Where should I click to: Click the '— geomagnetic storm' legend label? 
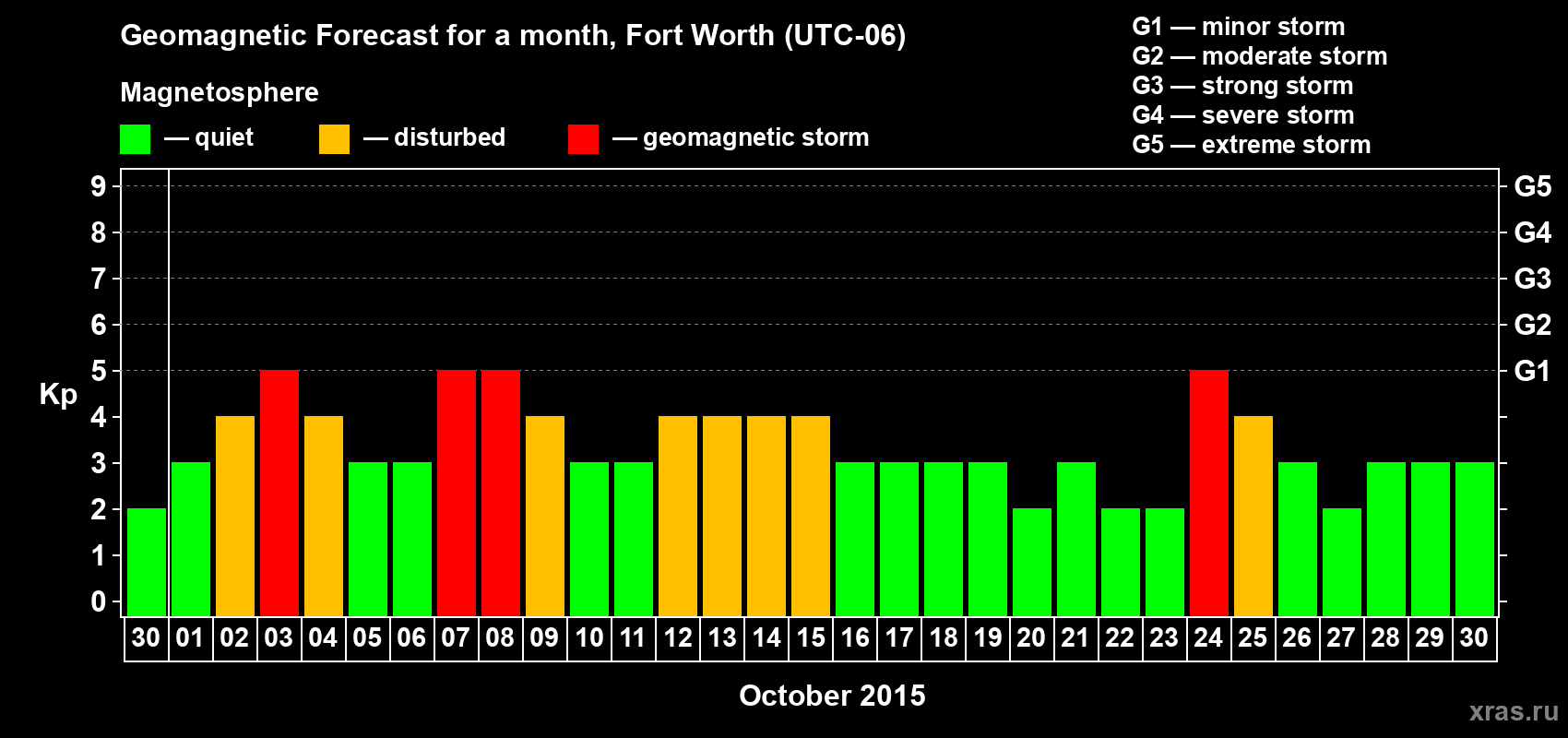point(741,138)
